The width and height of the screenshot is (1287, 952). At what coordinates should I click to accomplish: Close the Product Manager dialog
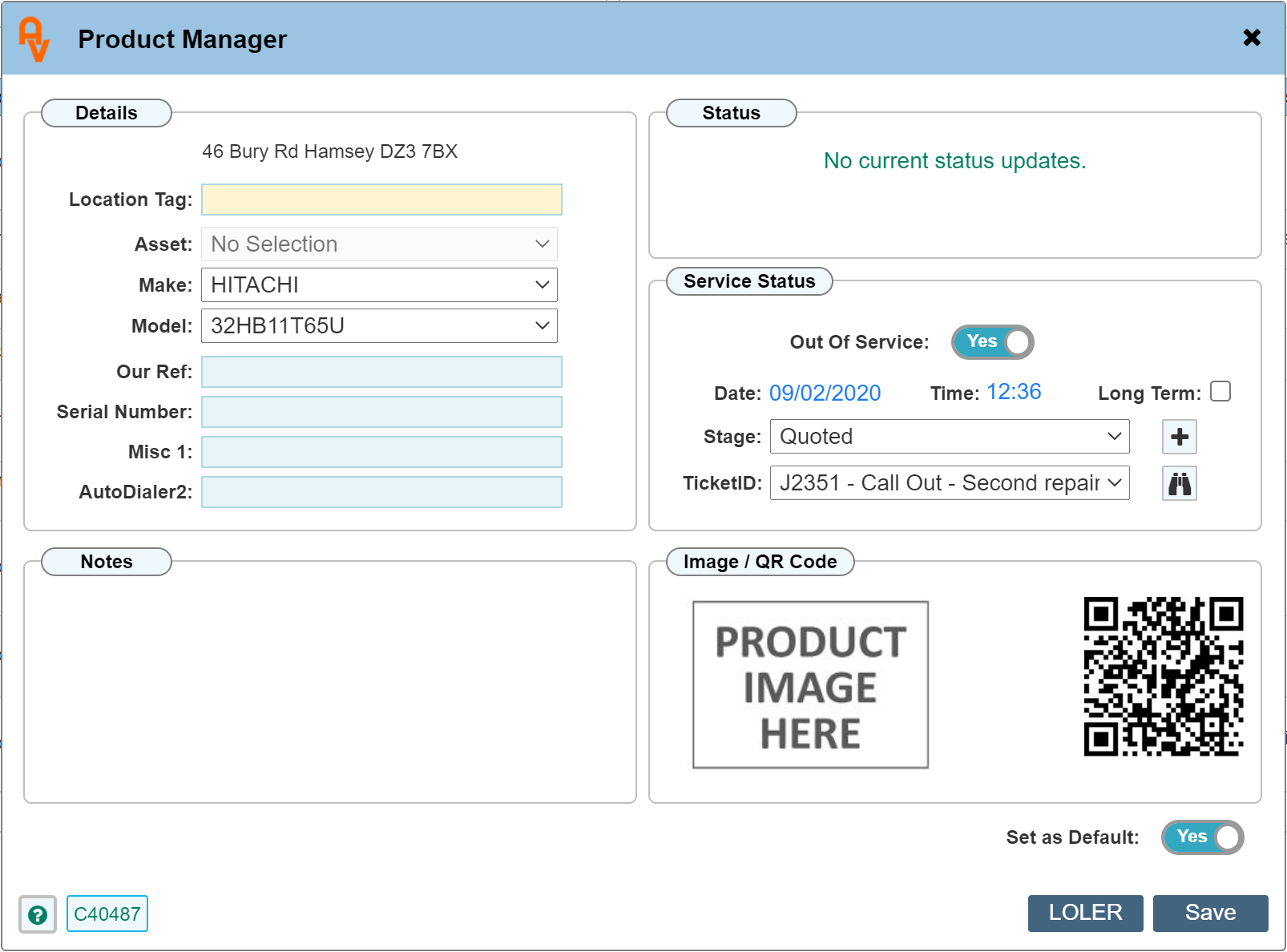pyautogui.click(x=1252, y=38)
